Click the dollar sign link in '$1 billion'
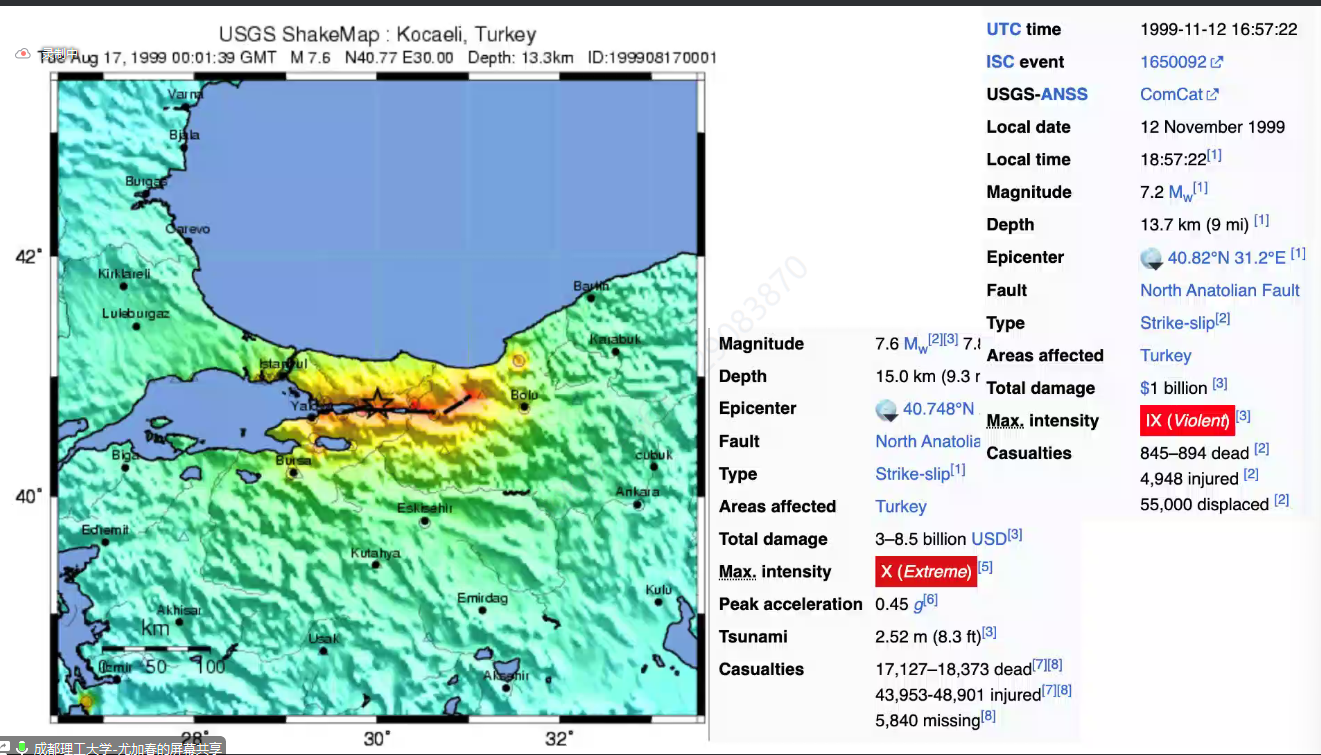The image size is (1321, 755). (x=1145, y=388)
